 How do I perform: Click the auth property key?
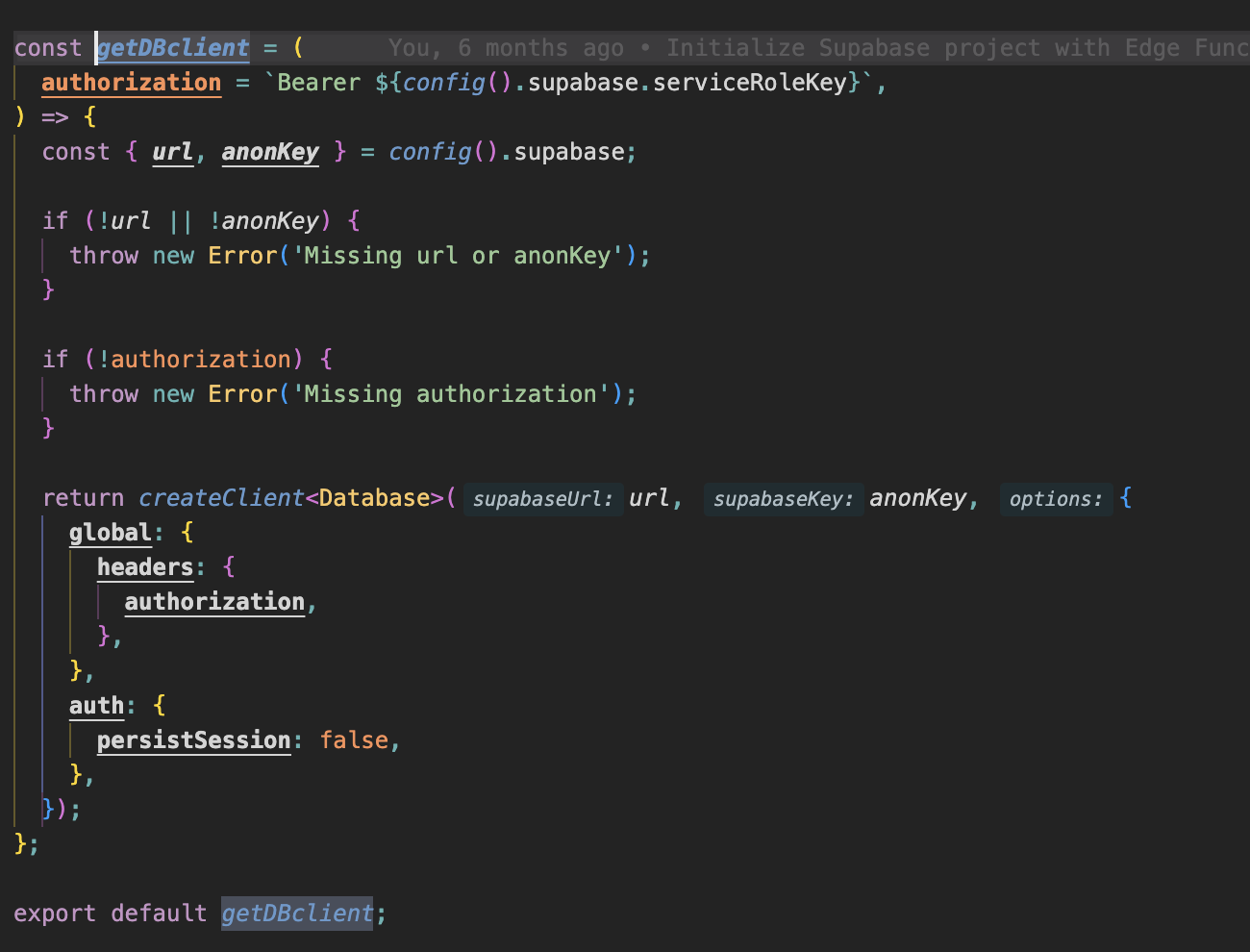coord(97,706)
